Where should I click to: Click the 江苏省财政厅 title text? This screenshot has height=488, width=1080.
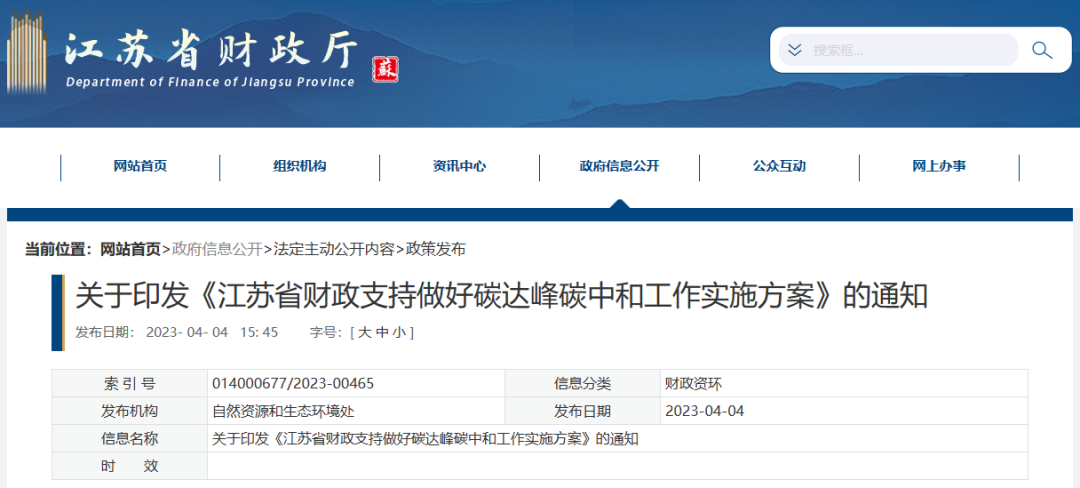(x=212, y=50)
